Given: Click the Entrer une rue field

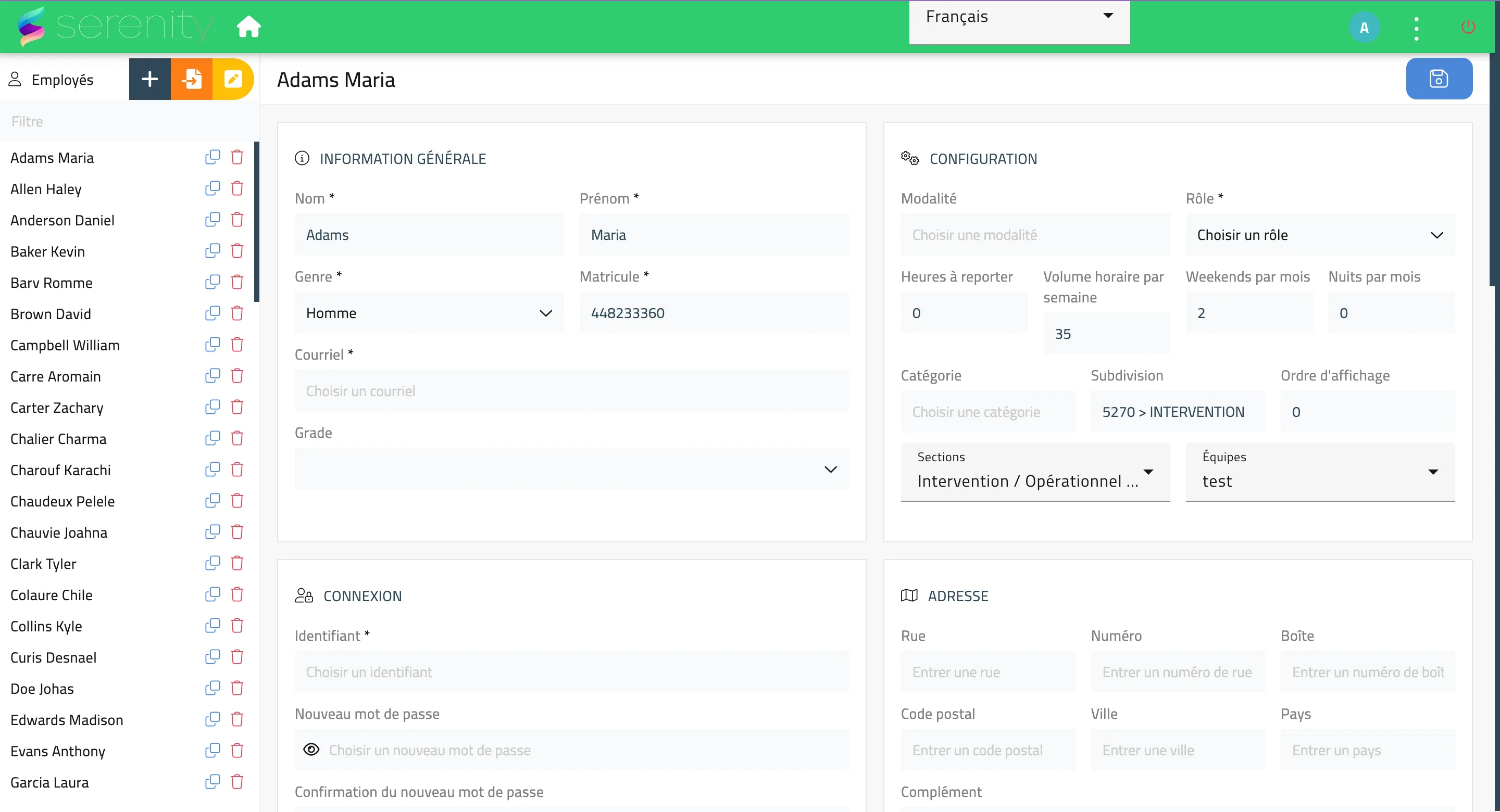Looking at the screenshot, I should 988,673.
